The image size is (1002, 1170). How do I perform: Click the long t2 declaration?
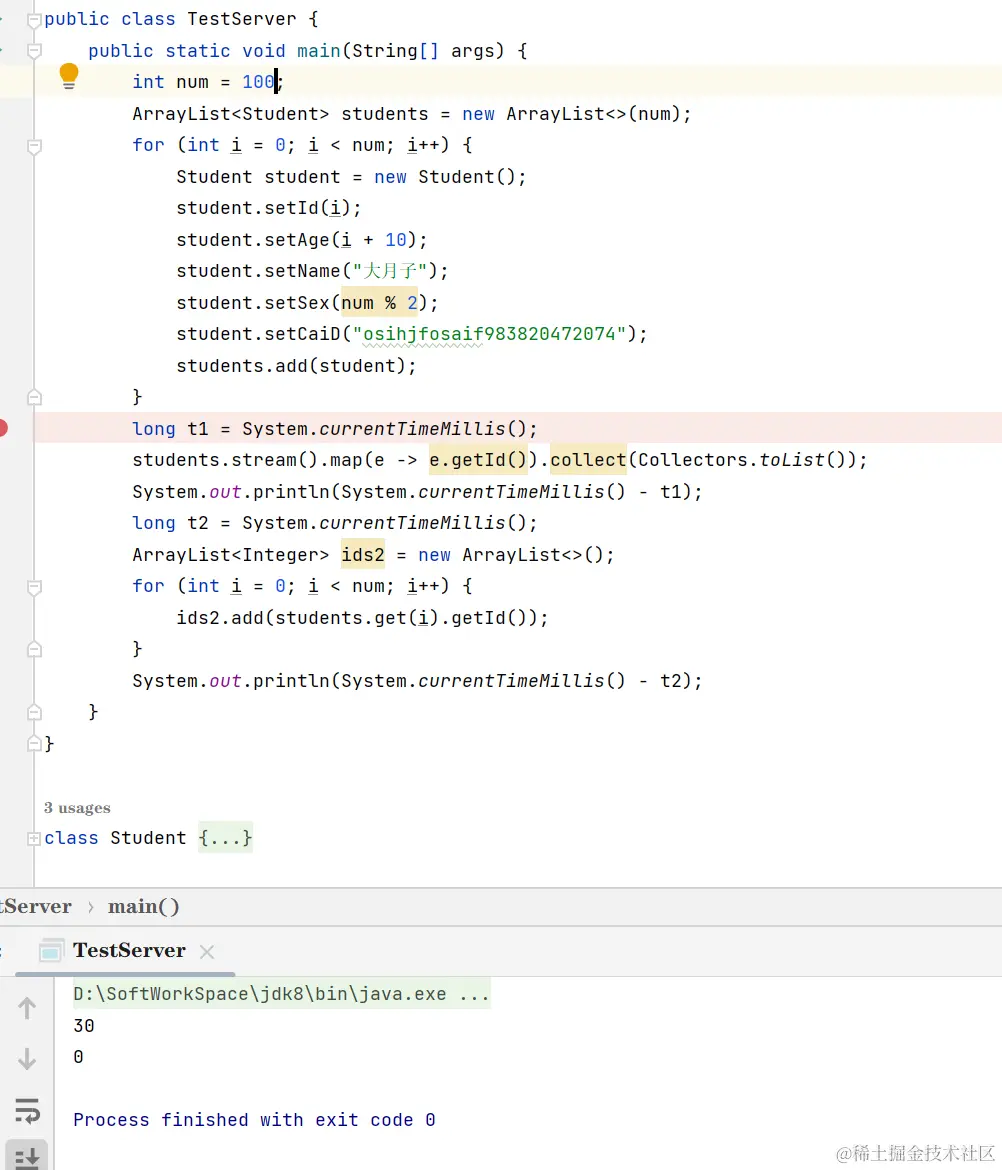tap(334, 523)
